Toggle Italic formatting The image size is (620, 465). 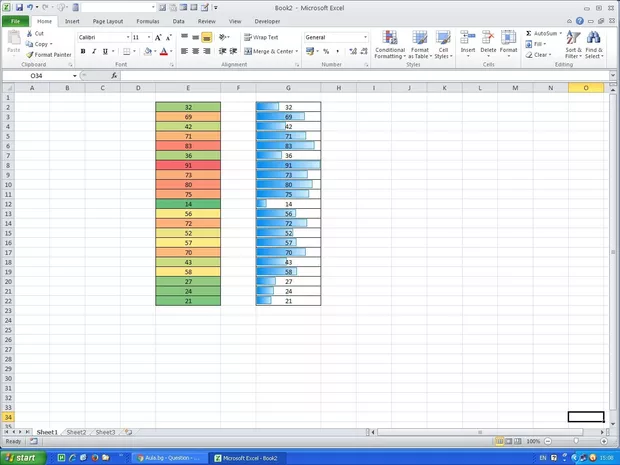point(93,52)
